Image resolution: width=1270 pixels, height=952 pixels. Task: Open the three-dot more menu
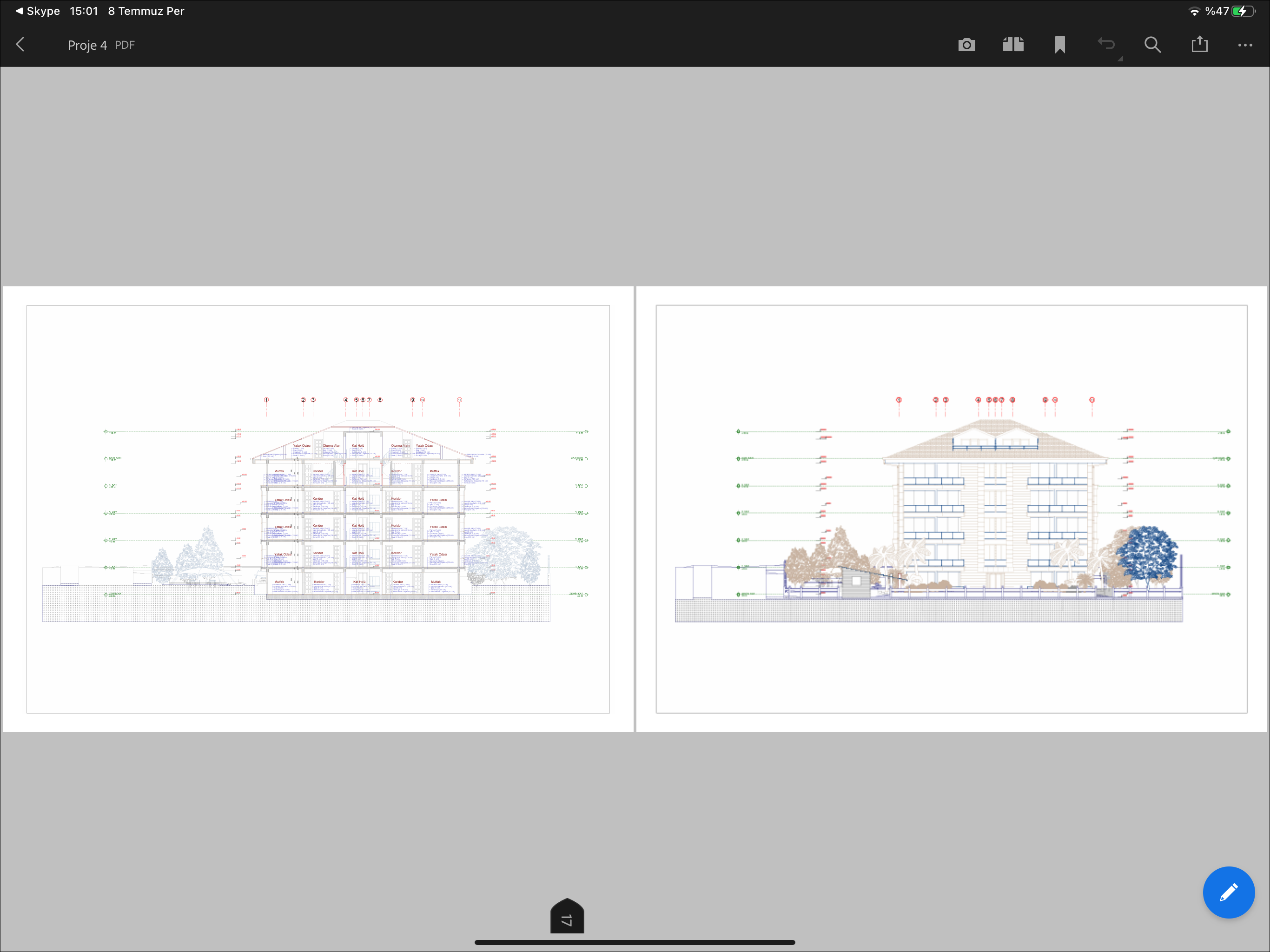click(1245, 45)
